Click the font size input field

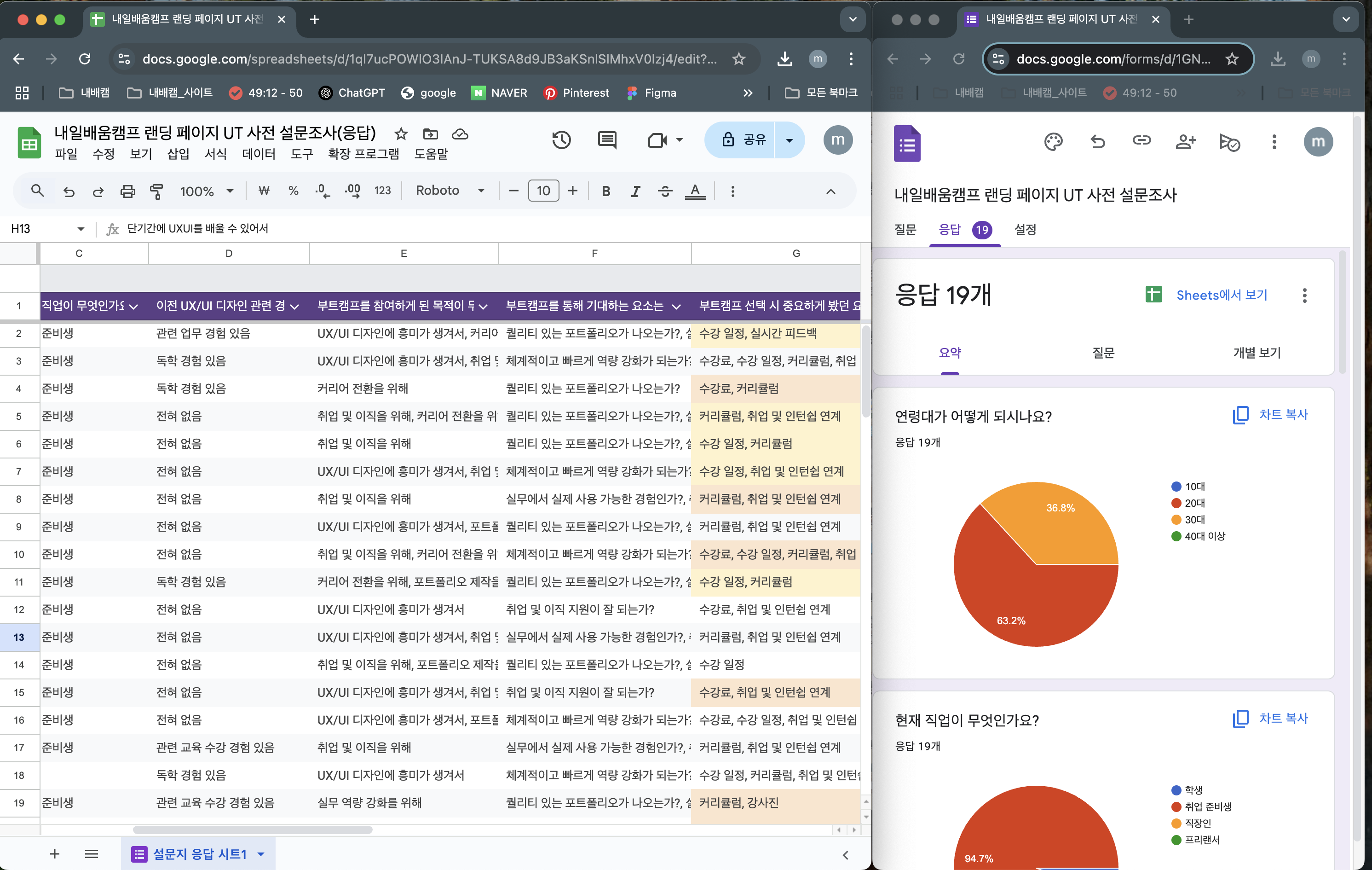(x=543, y=191)
